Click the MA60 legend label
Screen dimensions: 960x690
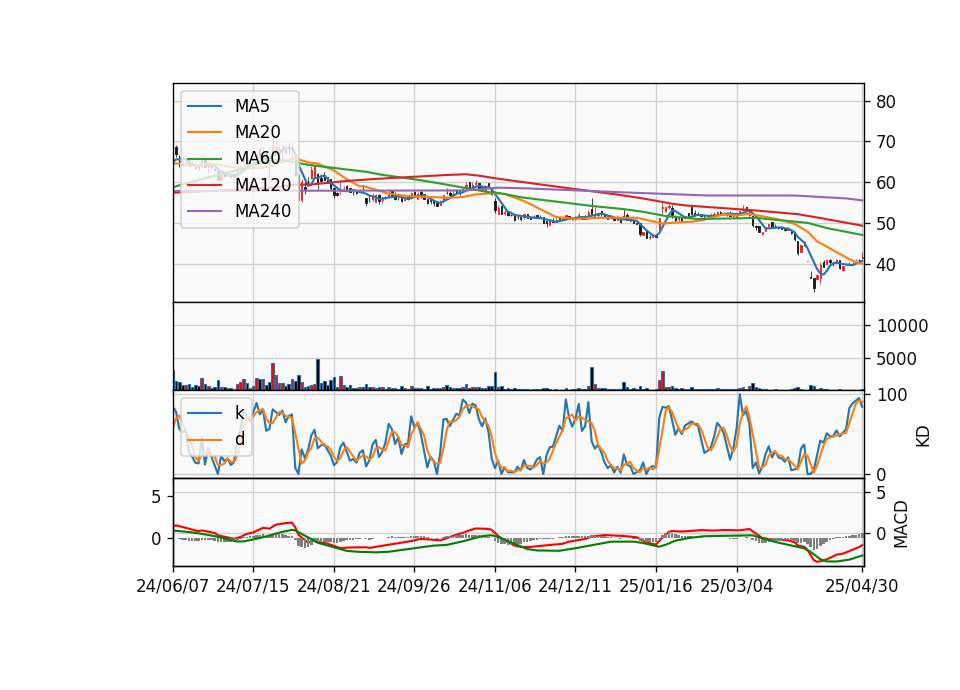pyautogui.click(x=257, y=159)
